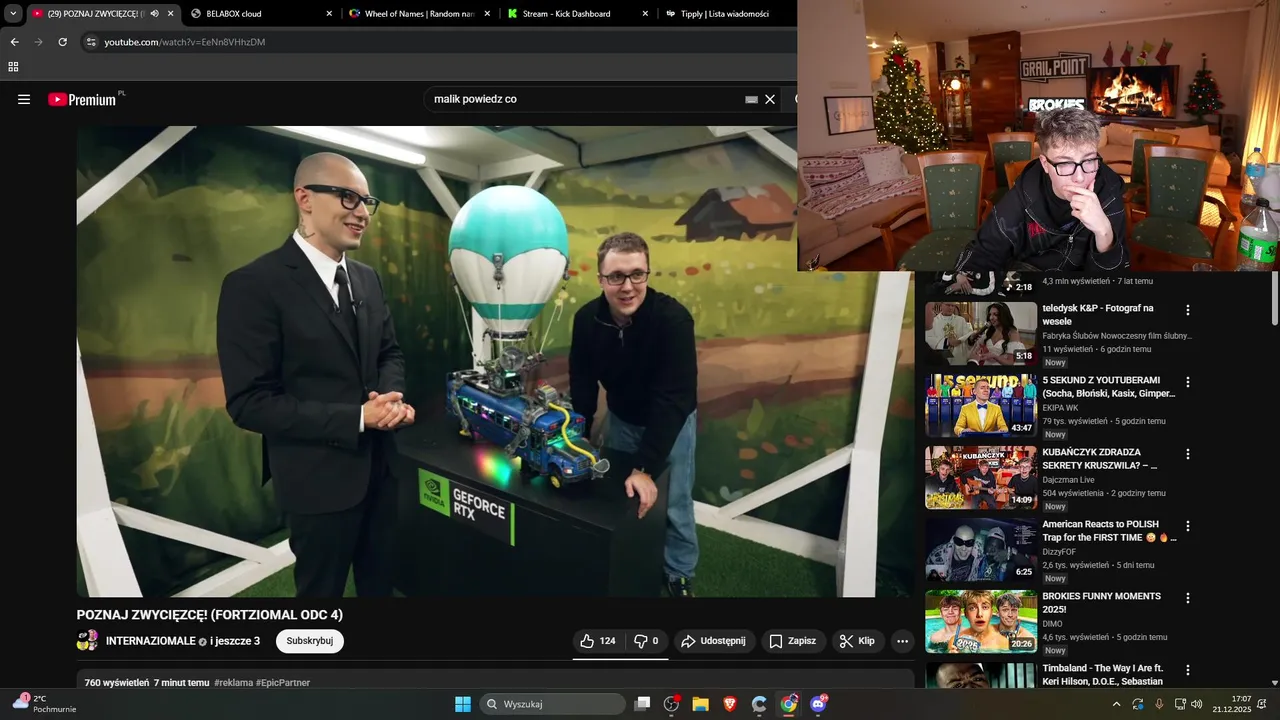Open site information icon in address bar
Screen dimensions: 1280x720
coord(91,42)
